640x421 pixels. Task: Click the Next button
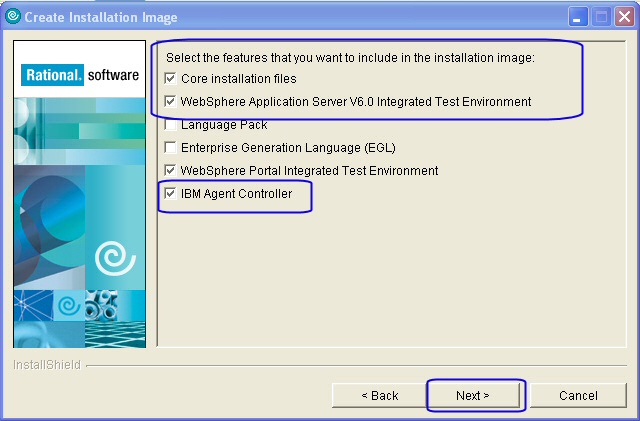473,395
